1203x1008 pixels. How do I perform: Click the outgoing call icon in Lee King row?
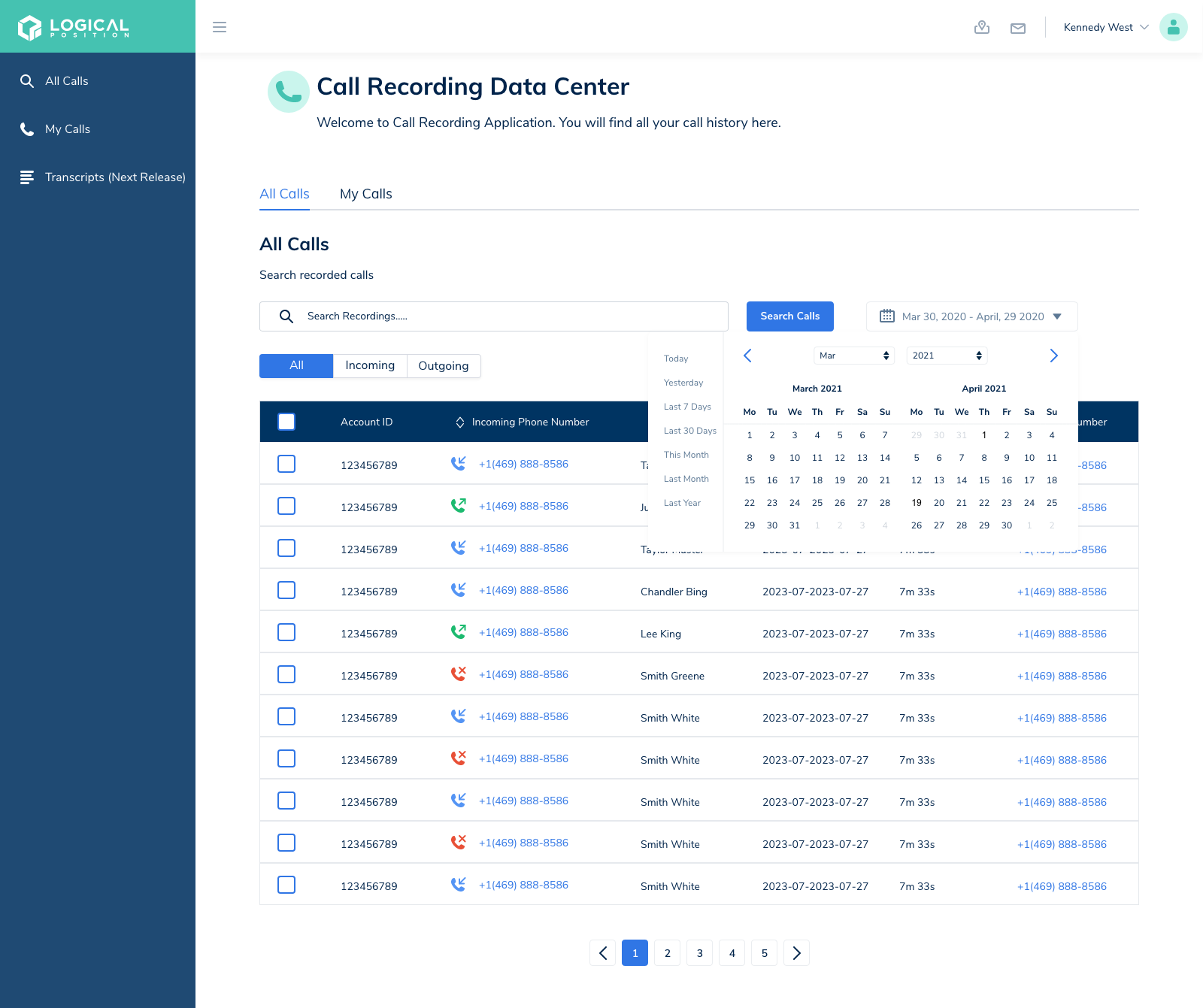coord(458,632)
